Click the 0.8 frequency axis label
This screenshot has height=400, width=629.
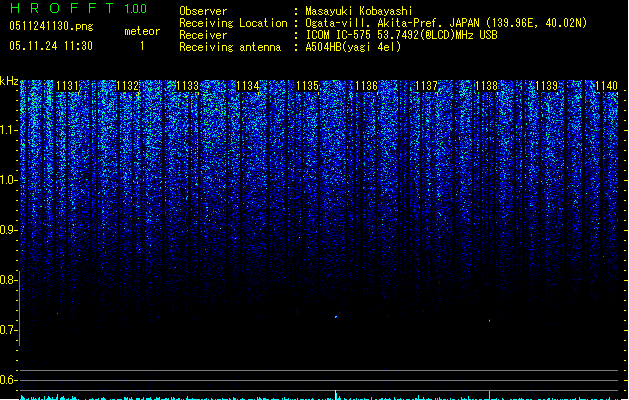[8, 280]
